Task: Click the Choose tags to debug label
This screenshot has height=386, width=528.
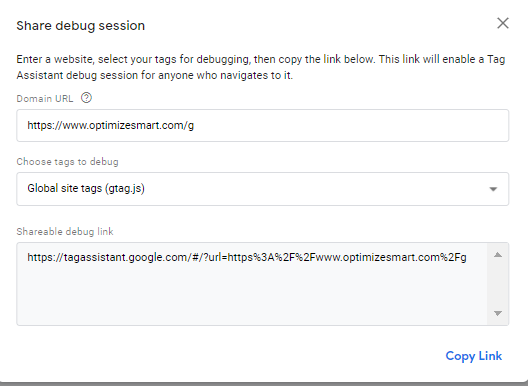Action: point(67,162)
